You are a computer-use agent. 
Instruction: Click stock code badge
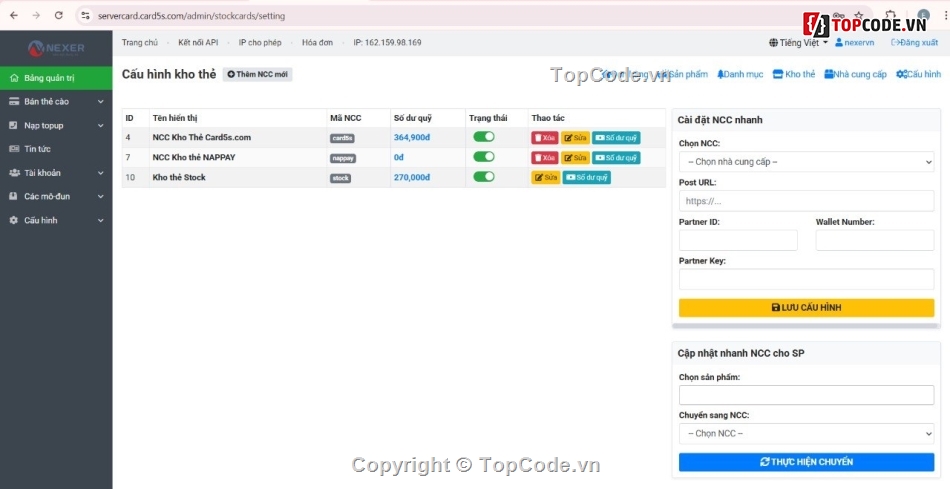click(340, 178)
